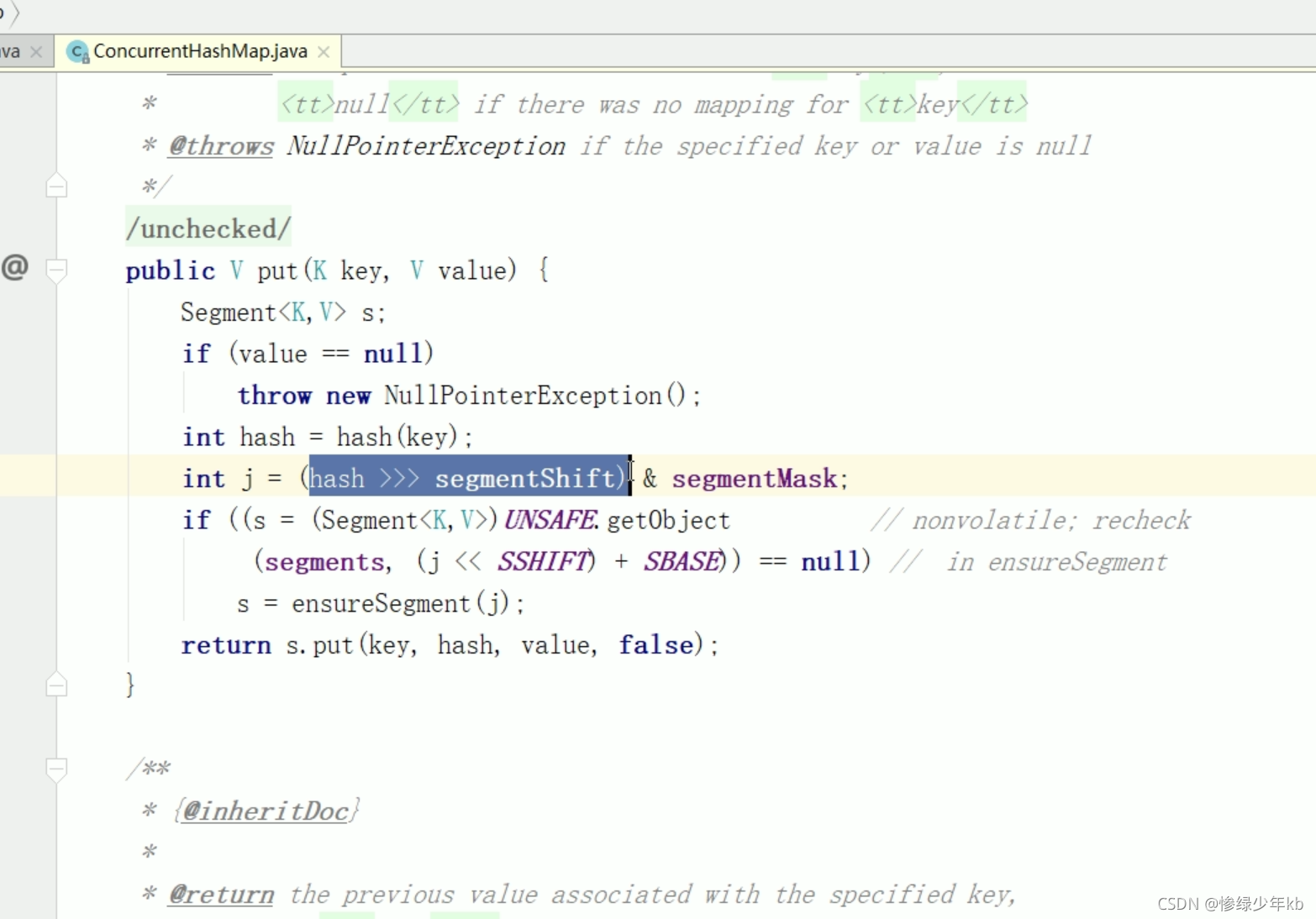Click 'NullPointerException' in the @throws line

(x=426, y=145)
